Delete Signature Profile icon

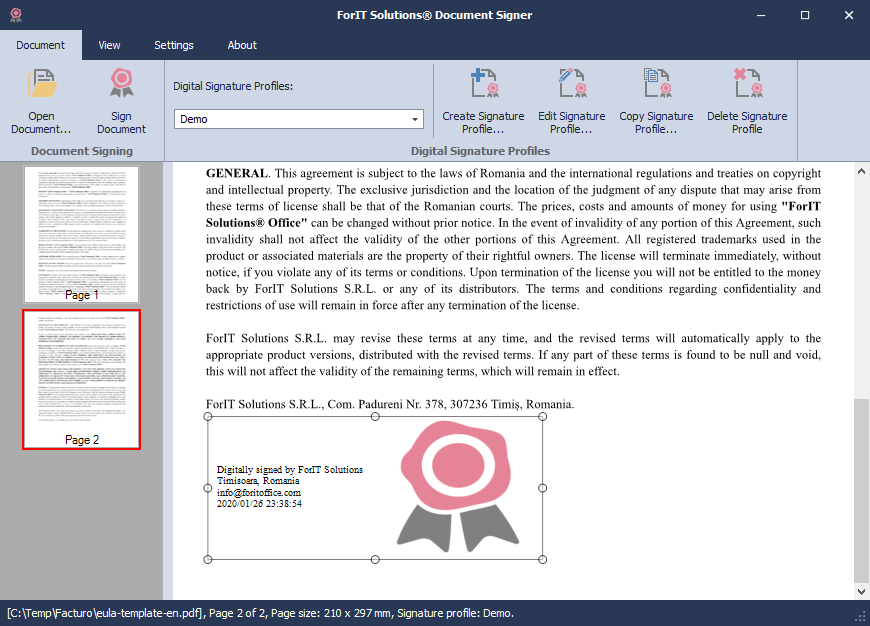coord(747,83)
